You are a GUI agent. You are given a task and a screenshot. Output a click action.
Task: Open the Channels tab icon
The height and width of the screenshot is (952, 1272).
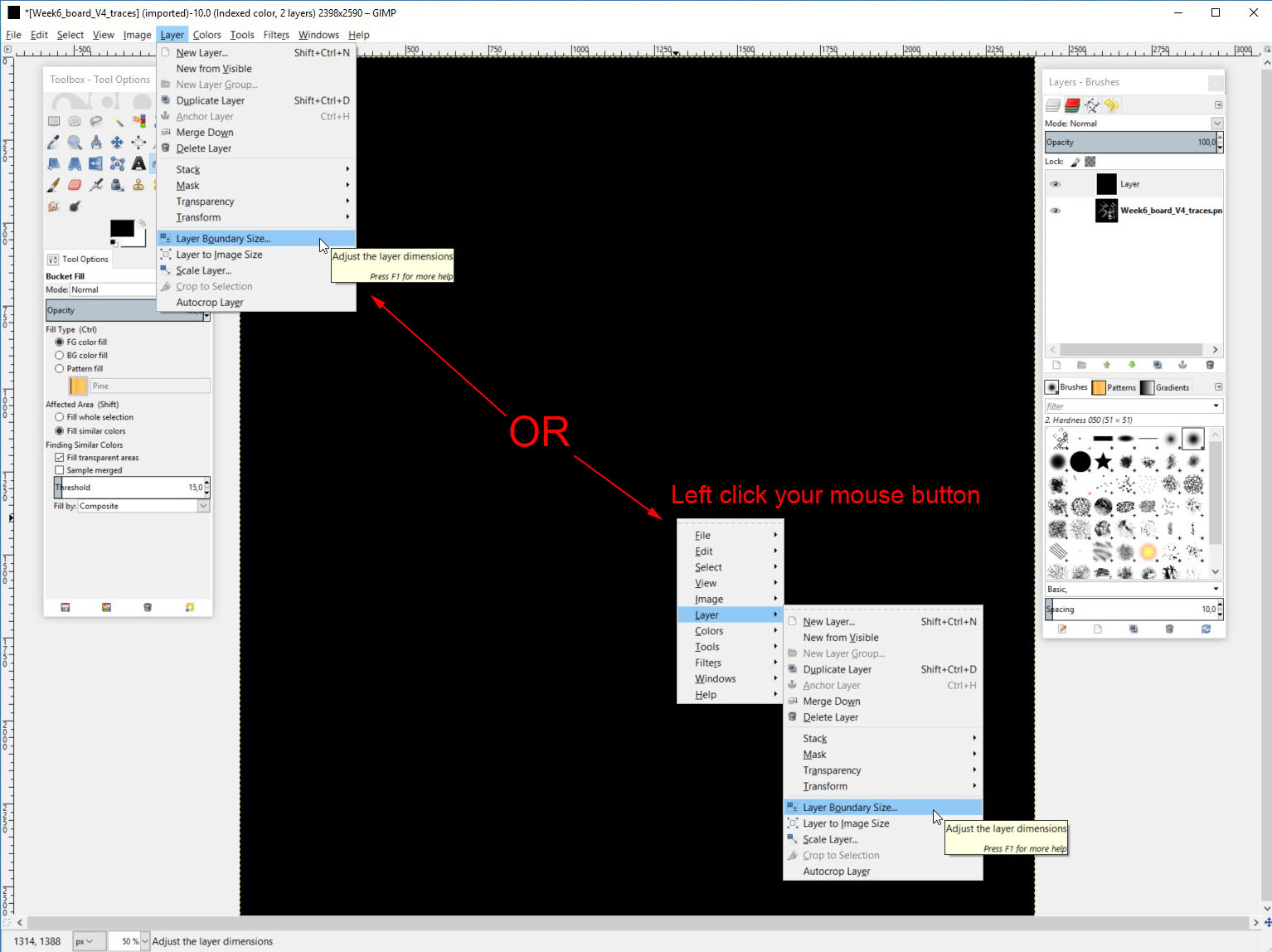[x=1072, y=105]
